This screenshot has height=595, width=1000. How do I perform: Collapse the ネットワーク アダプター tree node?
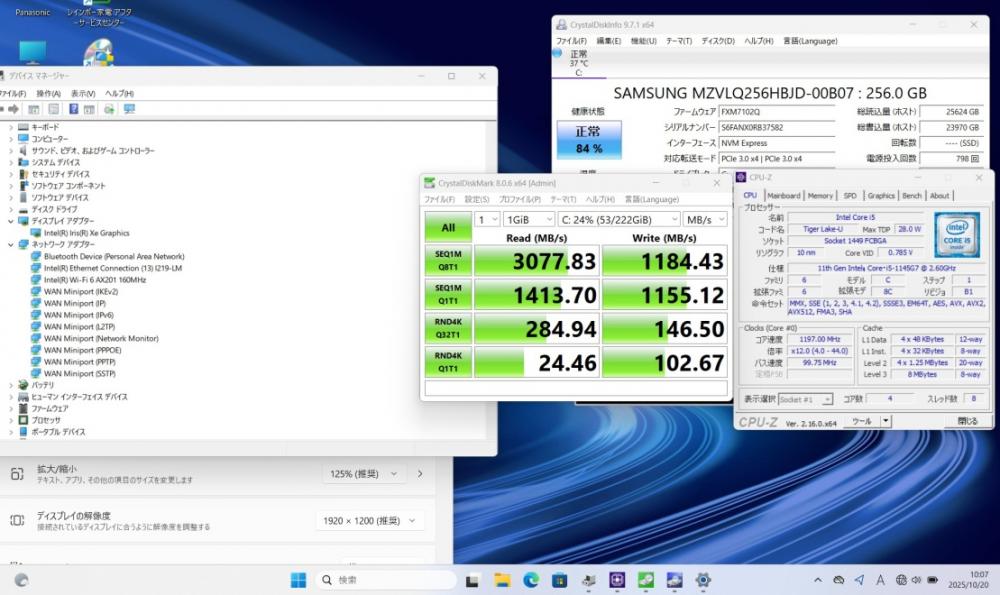click(11, 244)
